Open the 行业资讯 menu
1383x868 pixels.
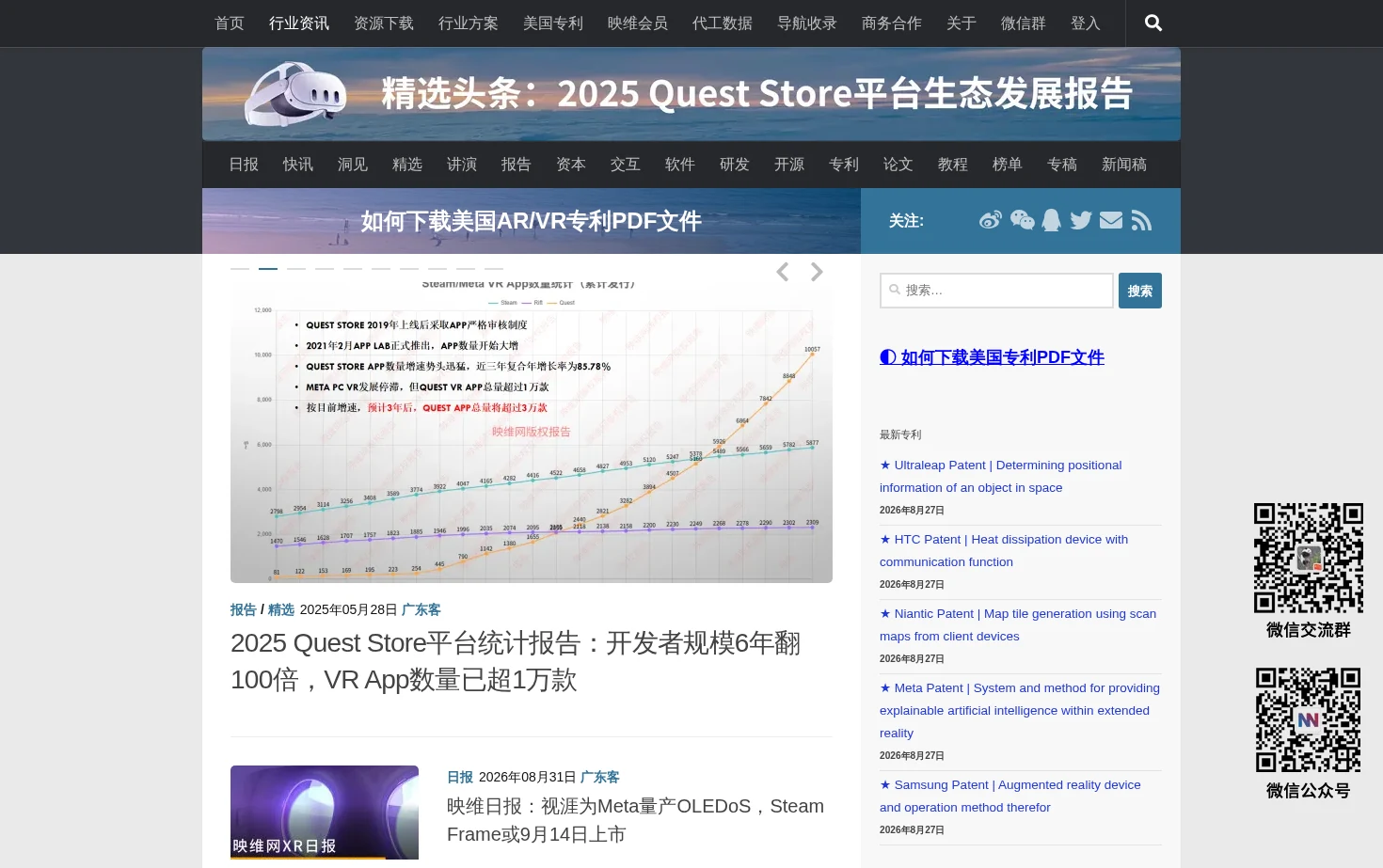pyautogui.click(x=299, y=24)
